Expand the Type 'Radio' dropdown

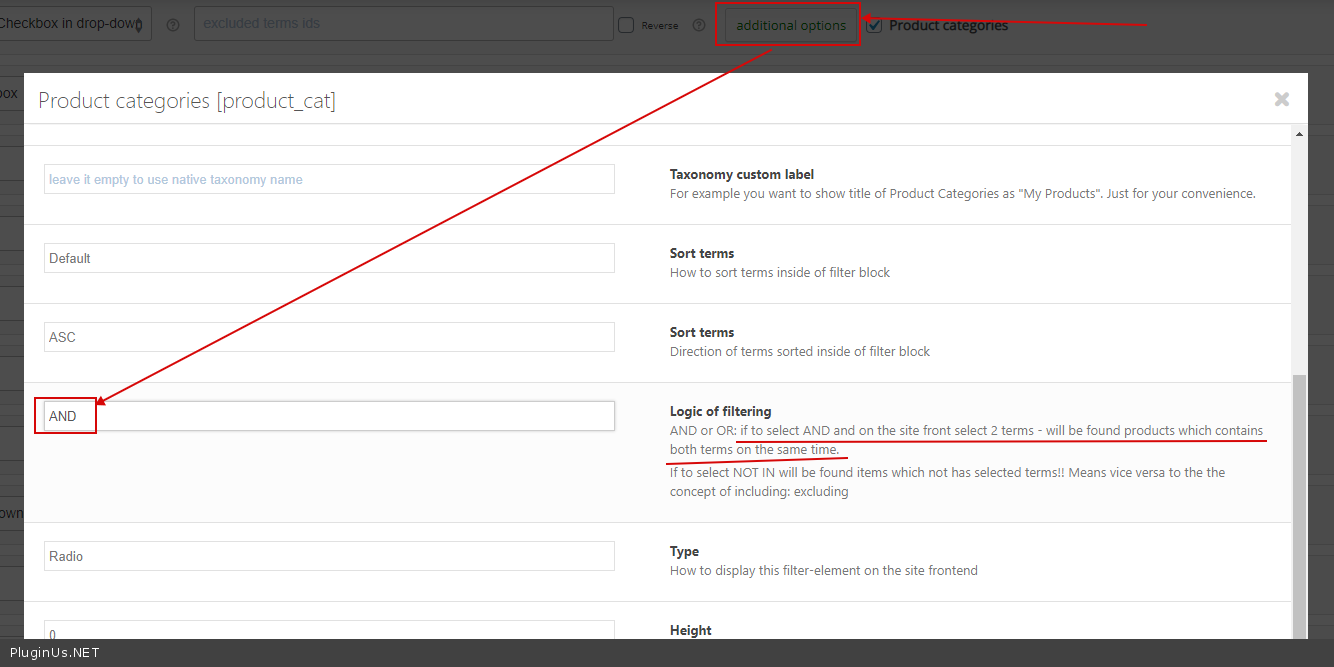point(329,556)
